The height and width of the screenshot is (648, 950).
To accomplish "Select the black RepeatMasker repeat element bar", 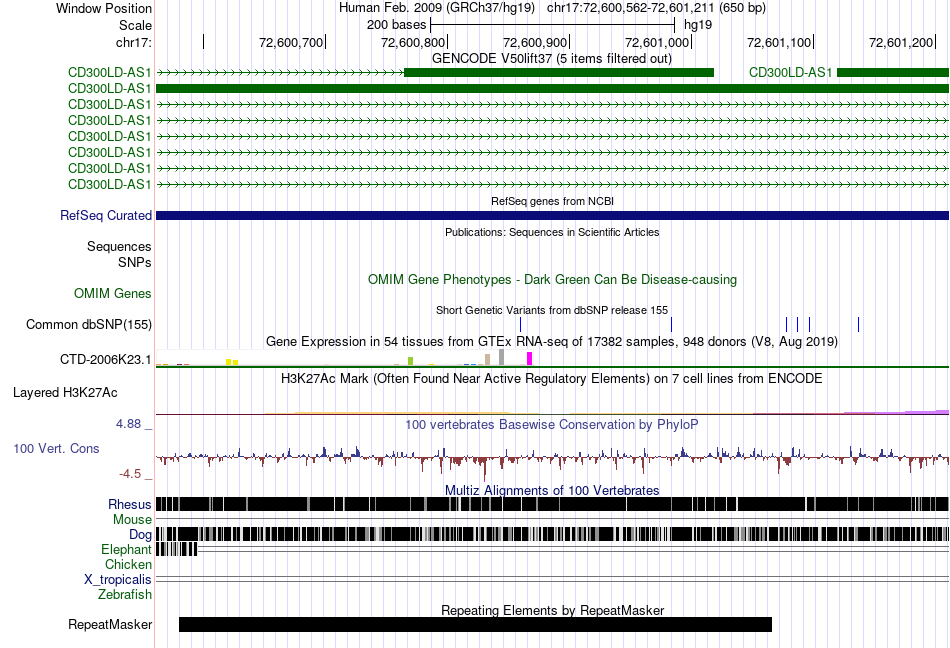I will pyautogui.click(x=476, y=624).
